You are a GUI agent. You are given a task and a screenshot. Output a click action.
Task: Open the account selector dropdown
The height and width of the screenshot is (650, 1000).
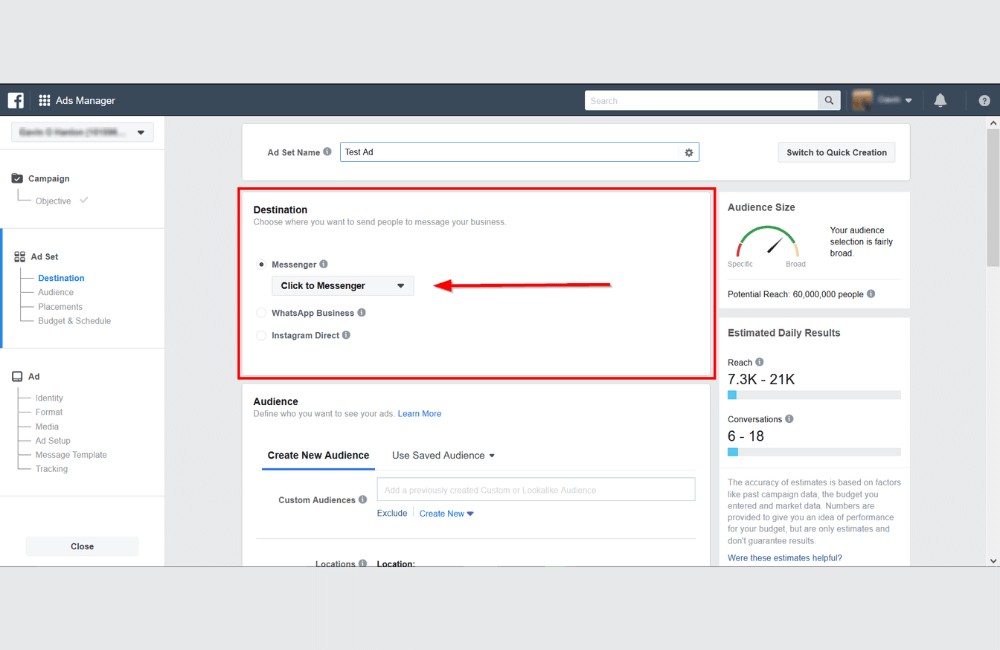pos(82,131)
